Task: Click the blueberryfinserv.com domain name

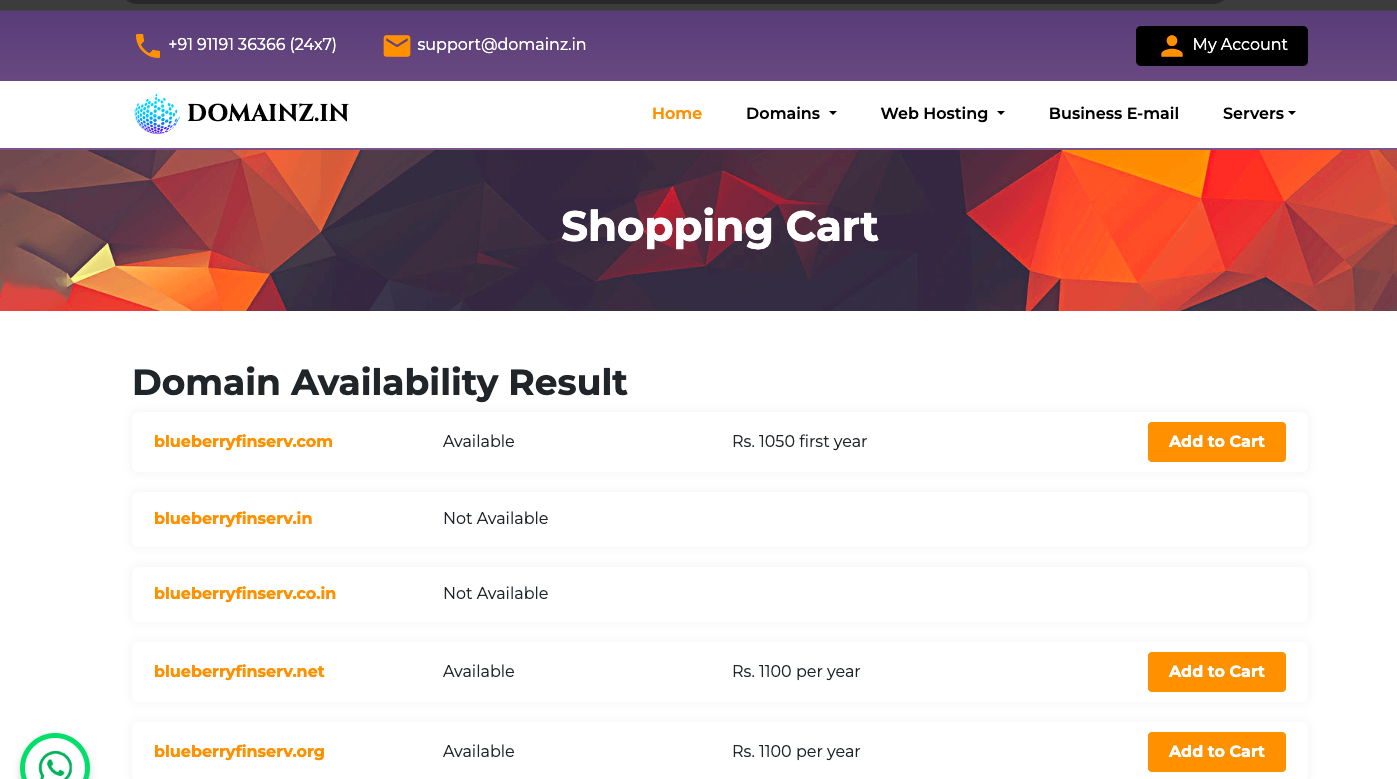Action: [243, 441]
